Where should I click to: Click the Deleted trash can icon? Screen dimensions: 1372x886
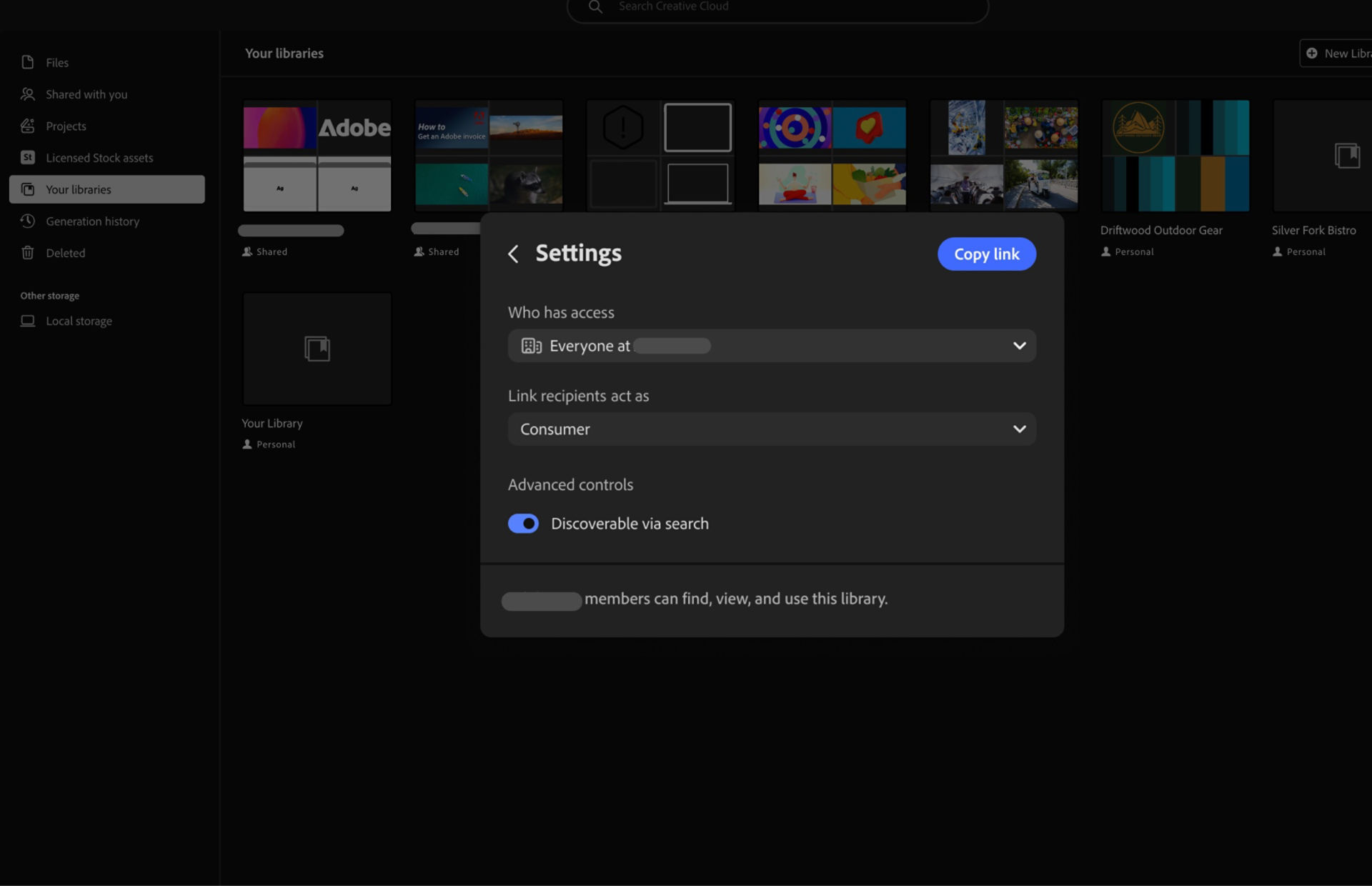click(x=28, y=252)
